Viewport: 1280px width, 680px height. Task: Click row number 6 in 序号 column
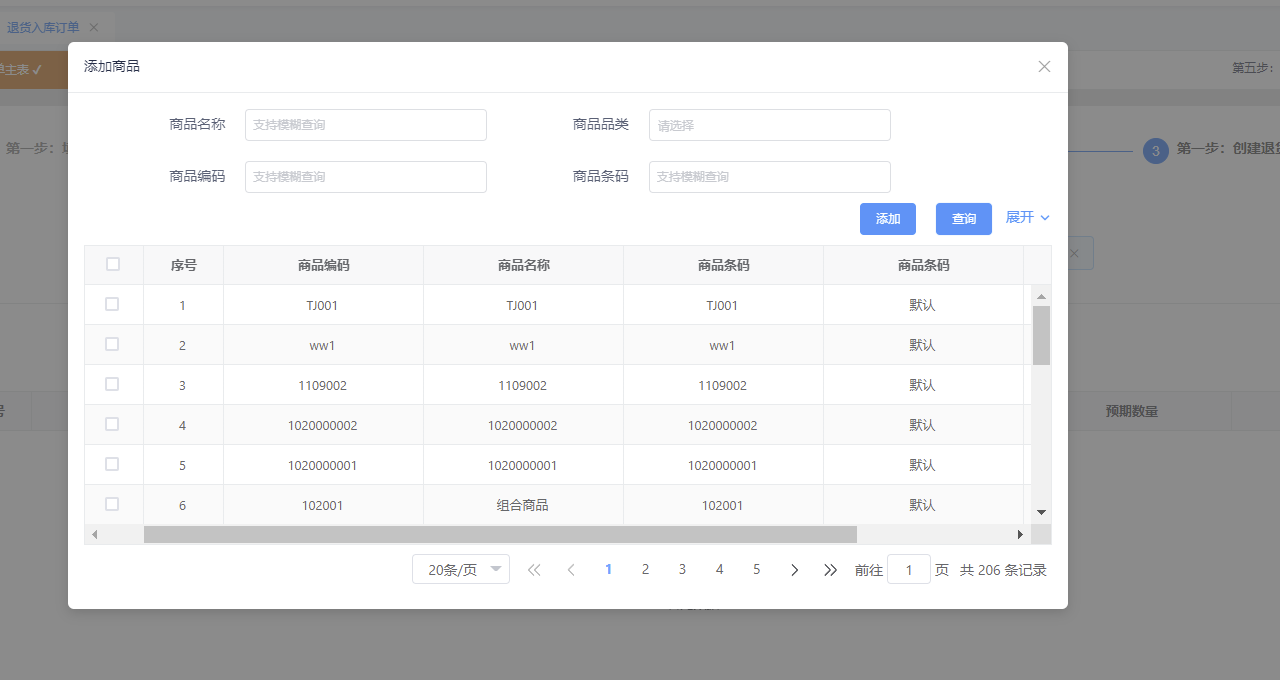tap(182, 505)
